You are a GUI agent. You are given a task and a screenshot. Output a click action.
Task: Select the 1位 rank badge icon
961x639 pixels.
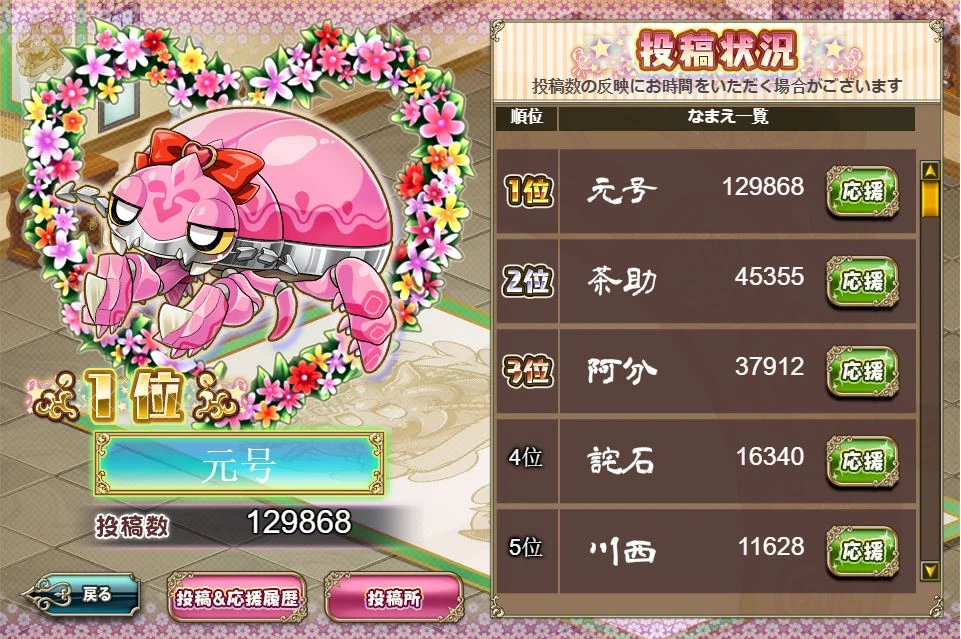point(528,191)
